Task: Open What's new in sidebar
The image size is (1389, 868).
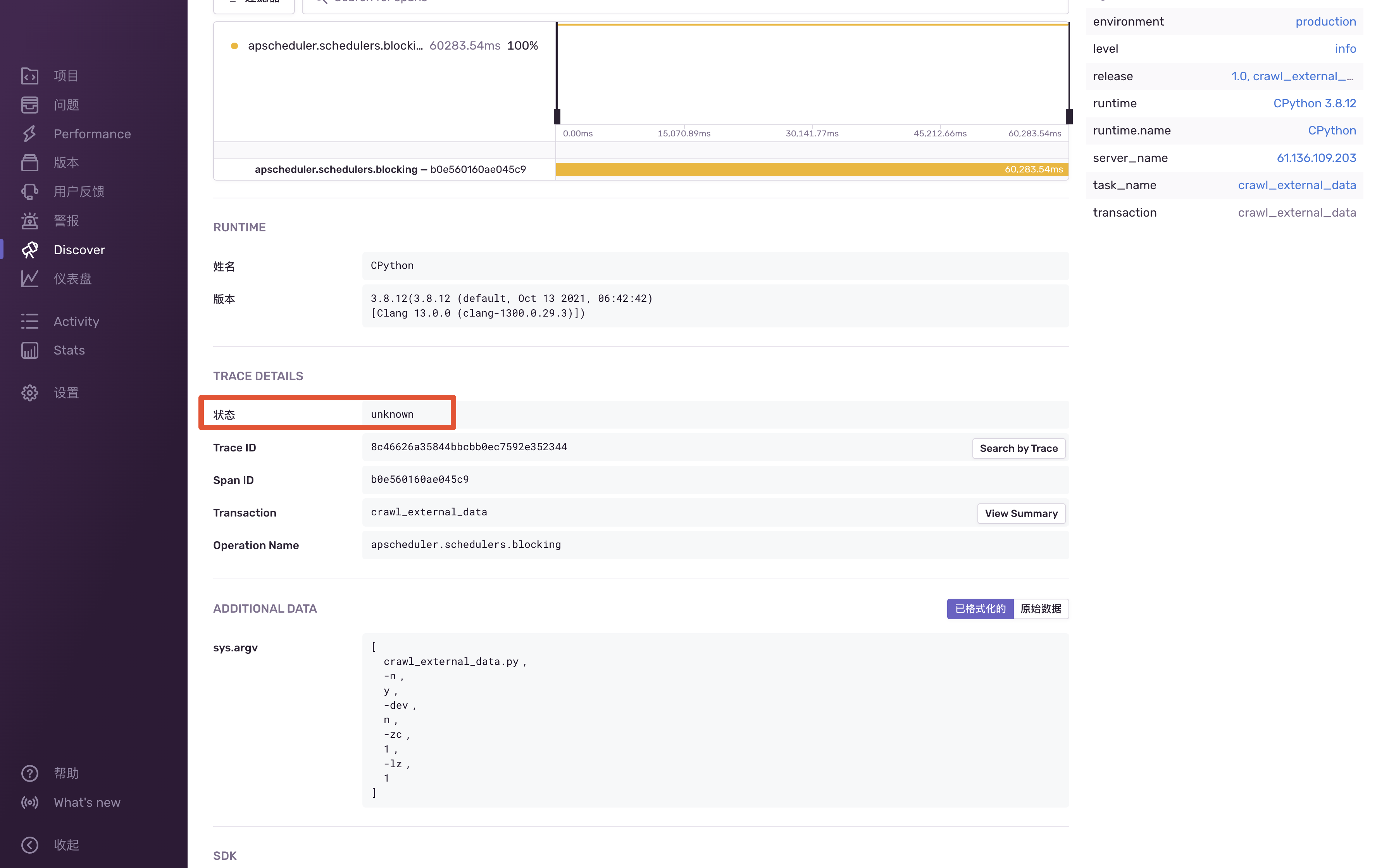Action: click(x=87, y=802)
